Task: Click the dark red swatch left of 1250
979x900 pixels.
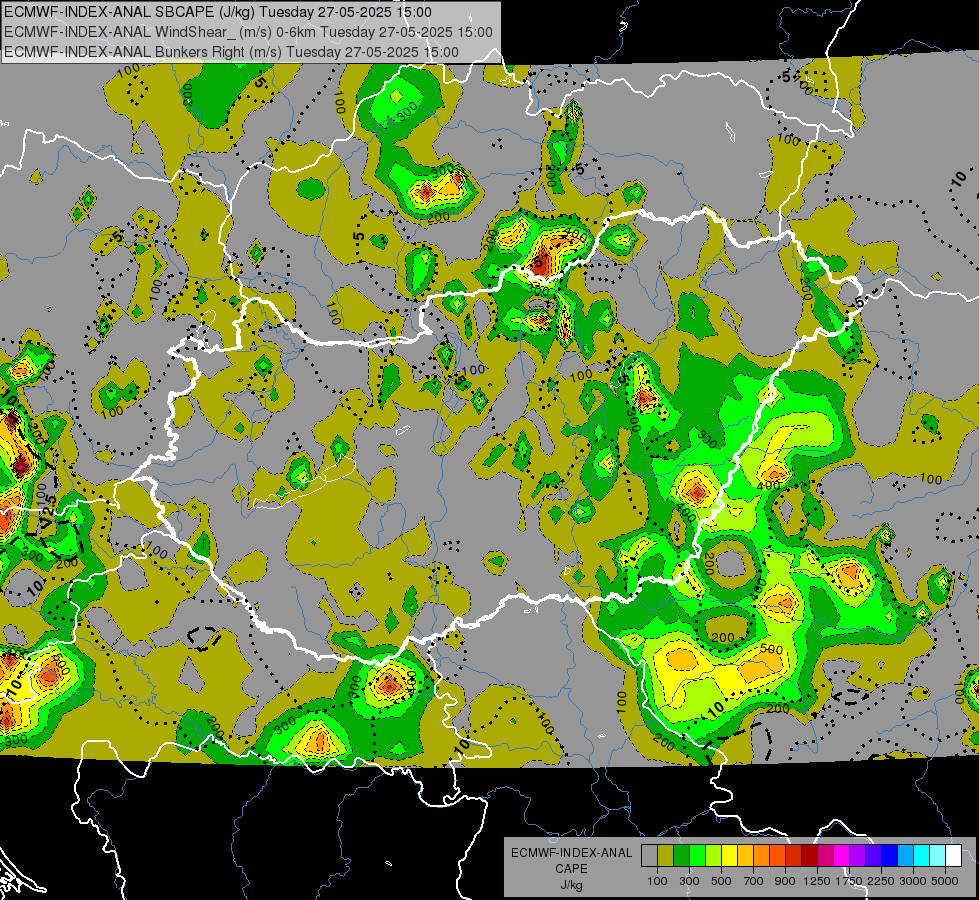Action: coord(810,856)
